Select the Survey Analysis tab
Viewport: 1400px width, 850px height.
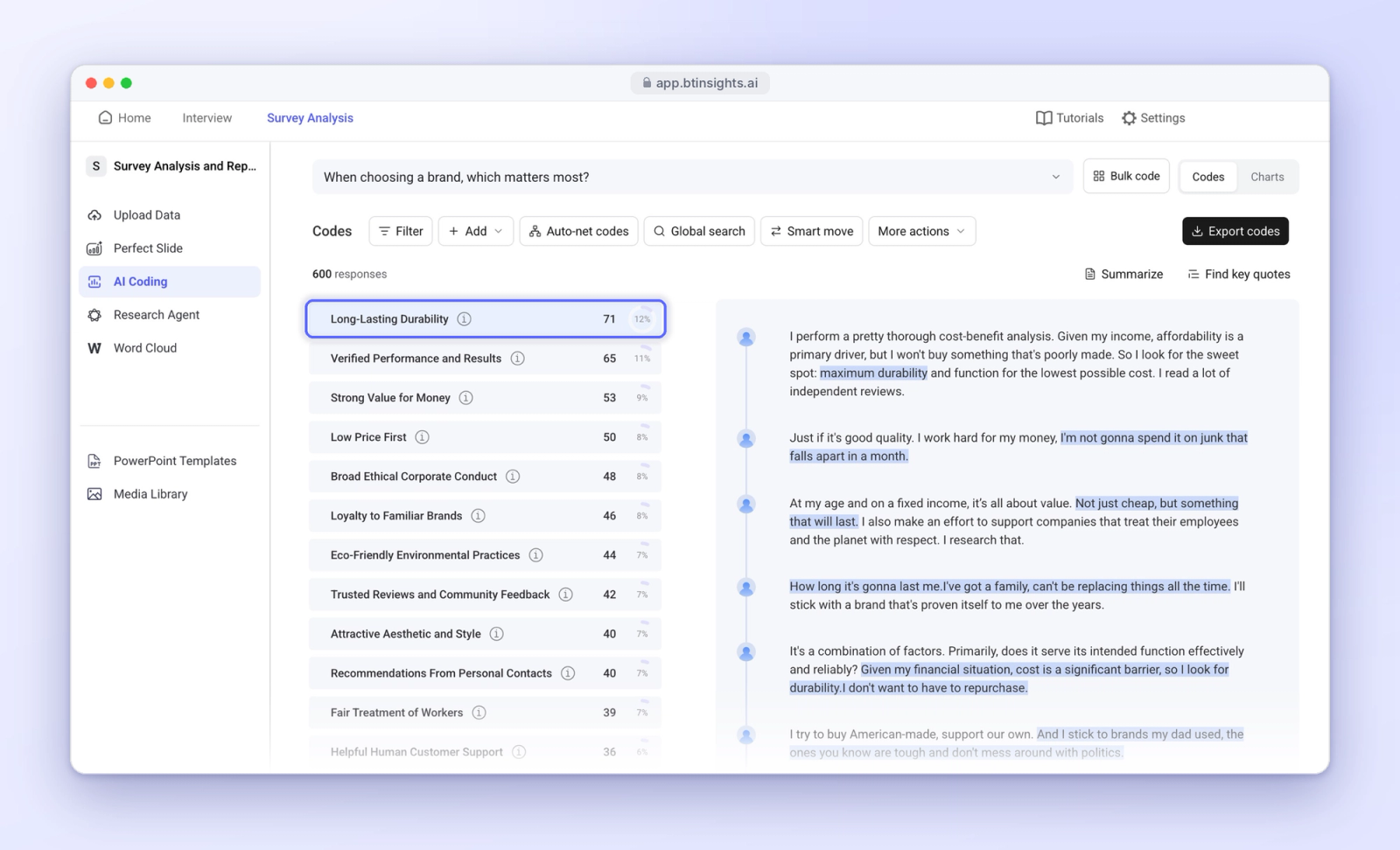click(310, 118)
